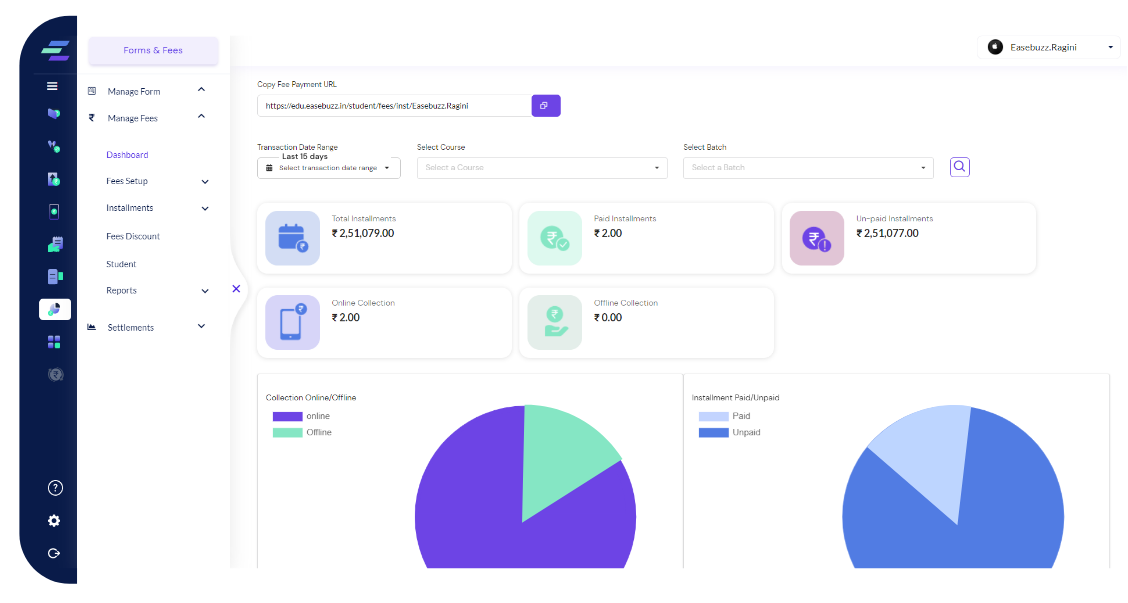Click the Forms & Fees button
The image size is (1128, 603).
[x=153, y=50]
